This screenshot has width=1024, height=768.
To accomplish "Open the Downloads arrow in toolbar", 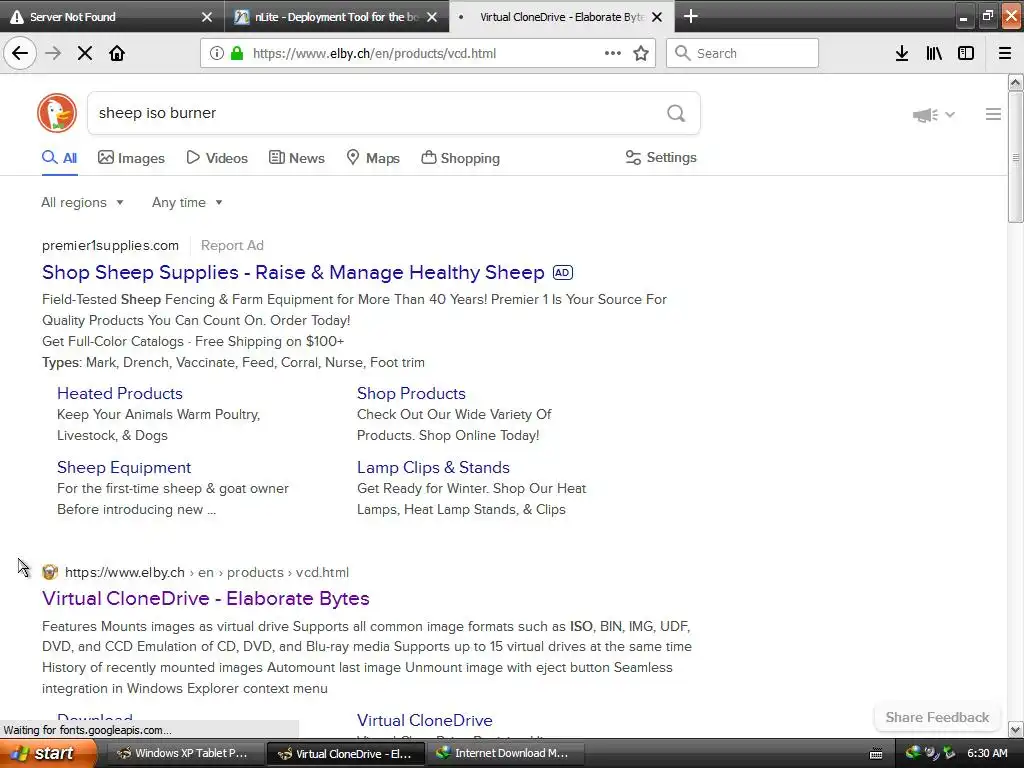I will click(902, 53).
